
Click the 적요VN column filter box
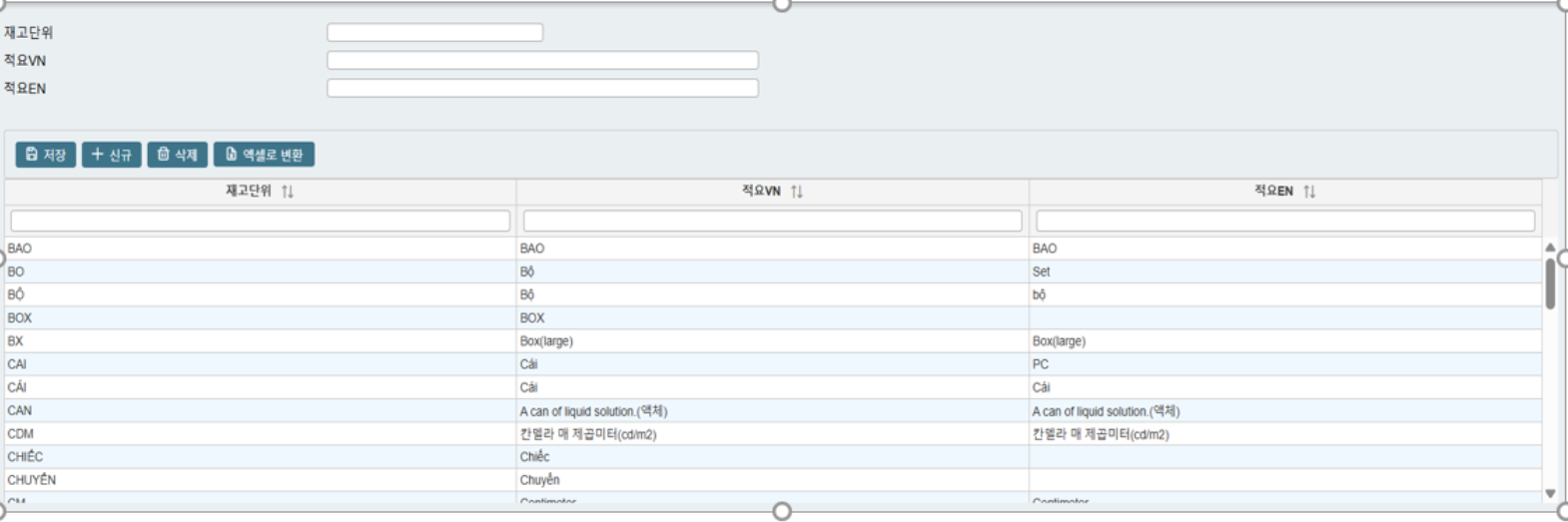(x=772, y=221)
